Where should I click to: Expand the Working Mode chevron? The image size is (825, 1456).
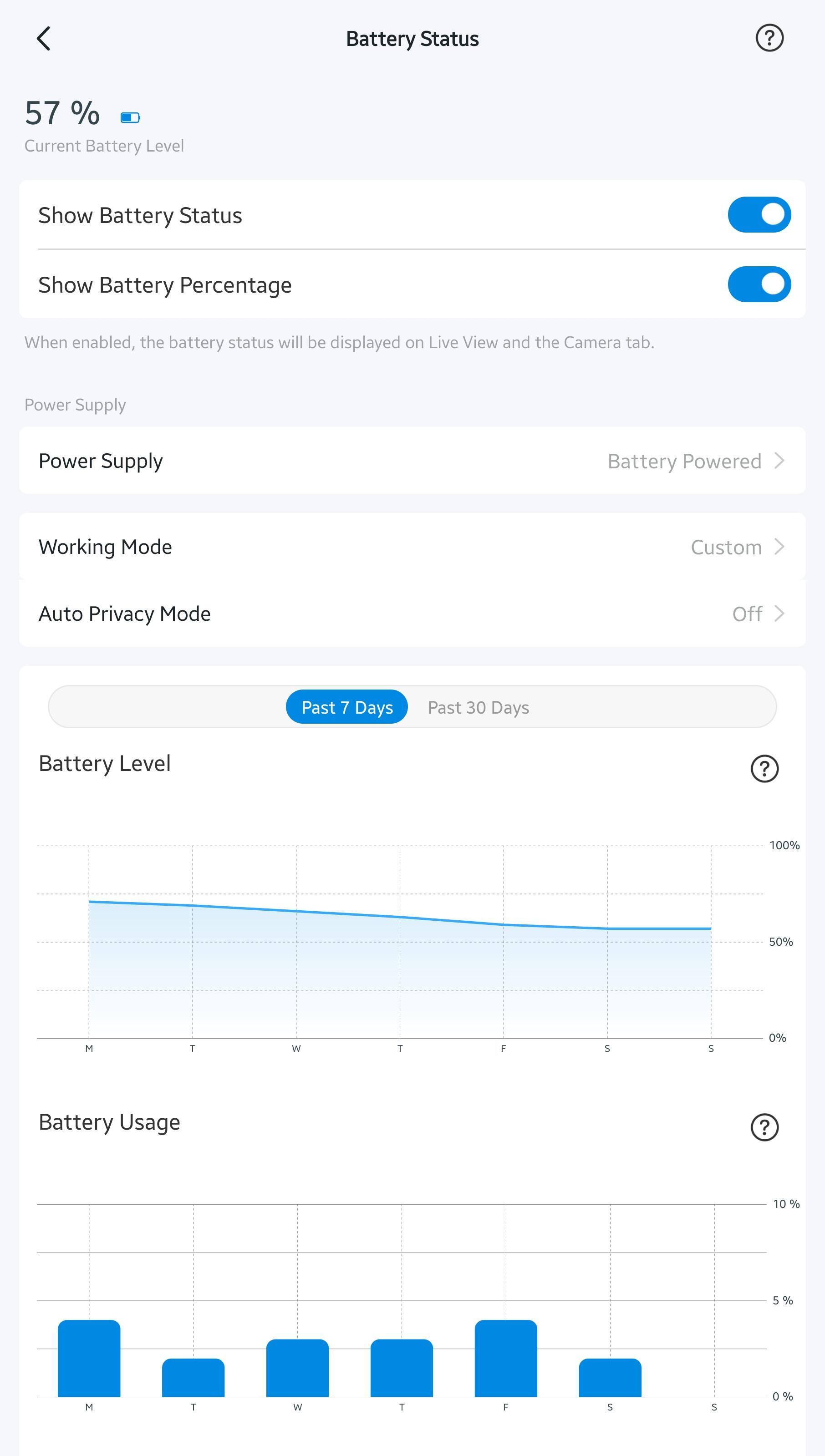pos(779,547)
